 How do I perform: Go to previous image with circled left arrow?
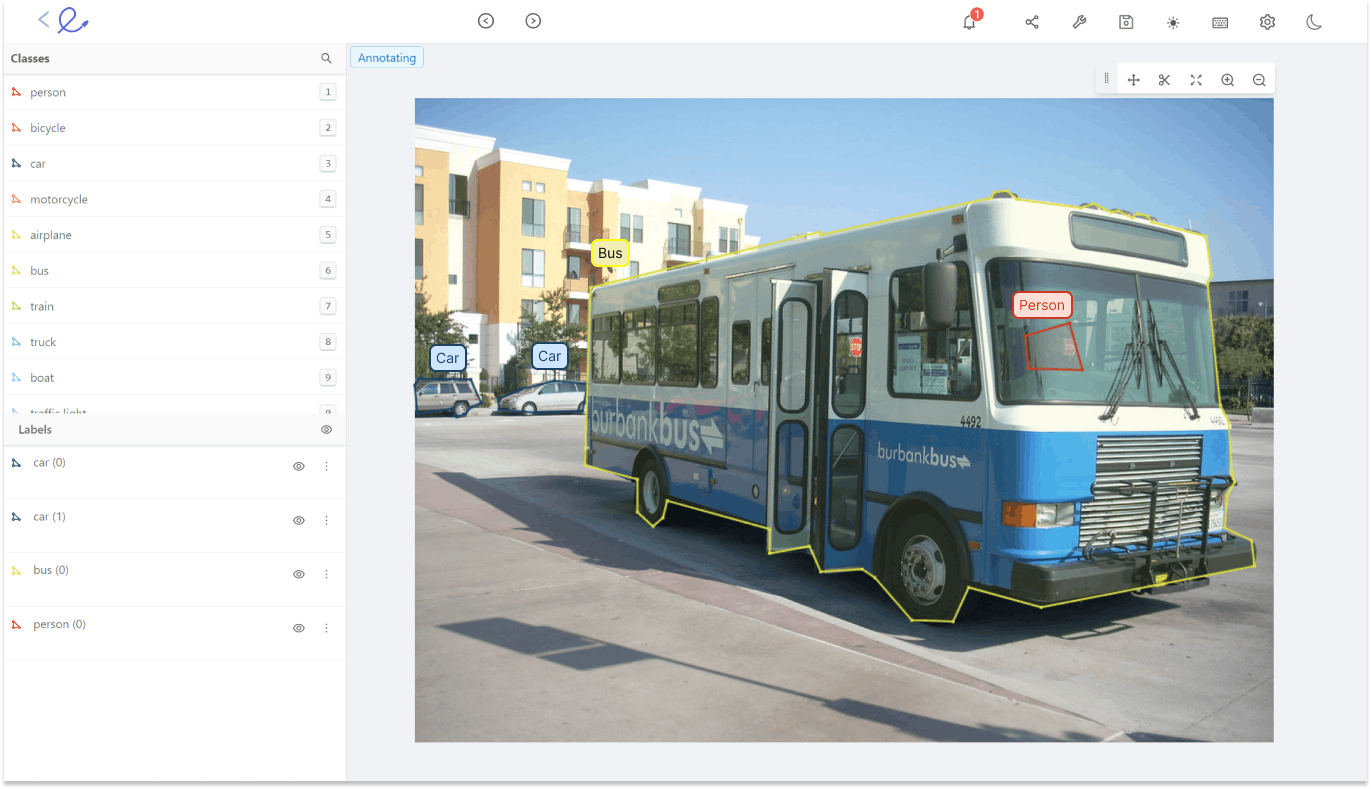click(x=486, y=21)
